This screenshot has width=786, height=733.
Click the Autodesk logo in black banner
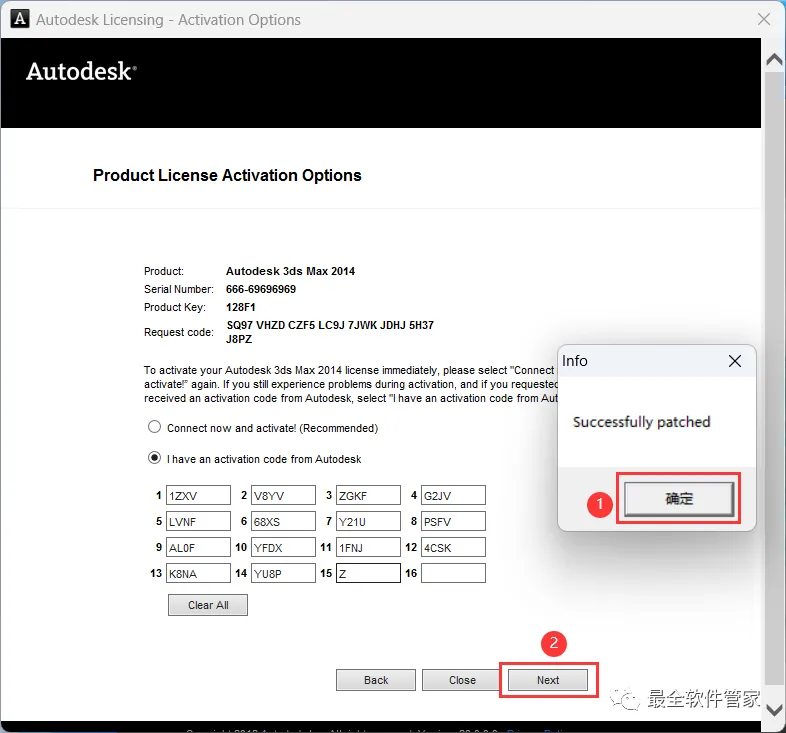[x=81, y=71]
